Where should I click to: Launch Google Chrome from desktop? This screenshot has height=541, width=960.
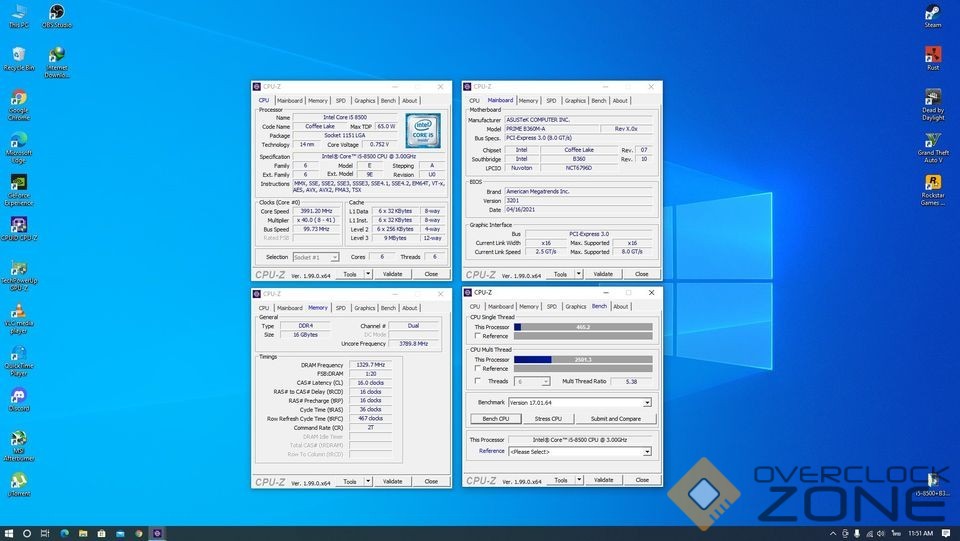pyautogui.click(x=19, y=105)
